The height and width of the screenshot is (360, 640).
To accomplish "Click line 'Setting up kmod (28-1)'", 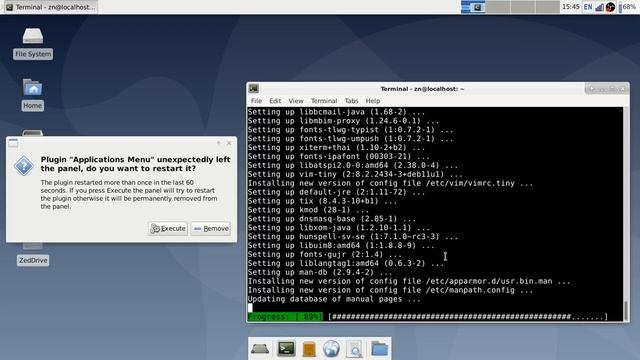I will click(308, 210).
